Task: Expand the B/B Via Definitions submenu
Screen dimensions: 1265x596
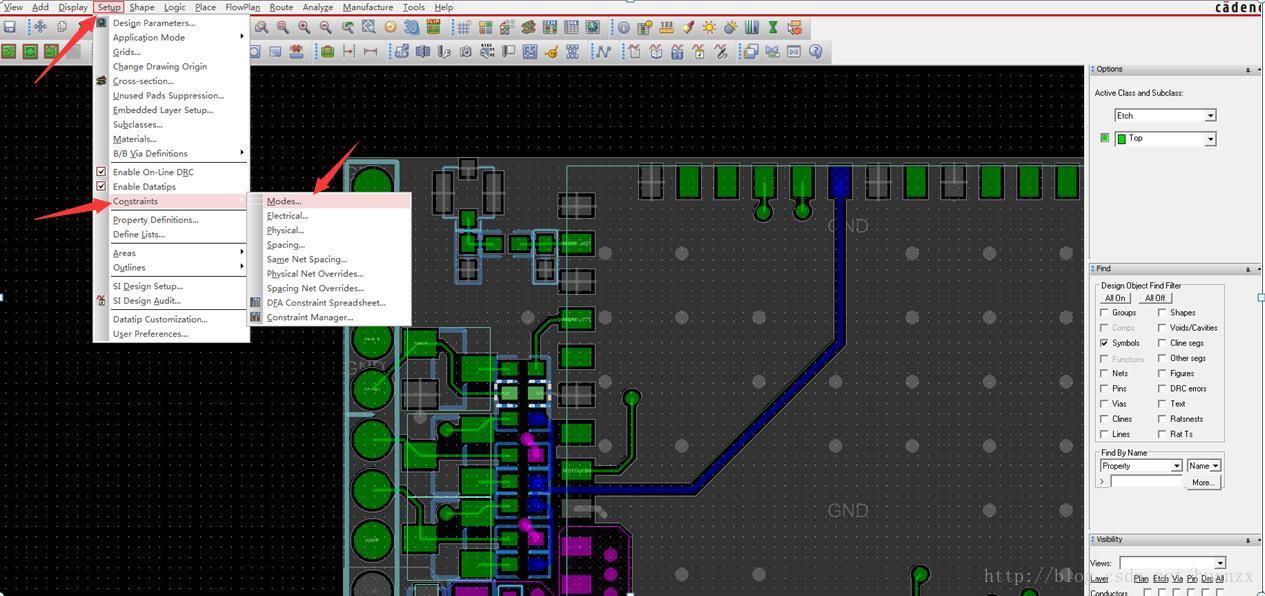Action: coord(172,153)
